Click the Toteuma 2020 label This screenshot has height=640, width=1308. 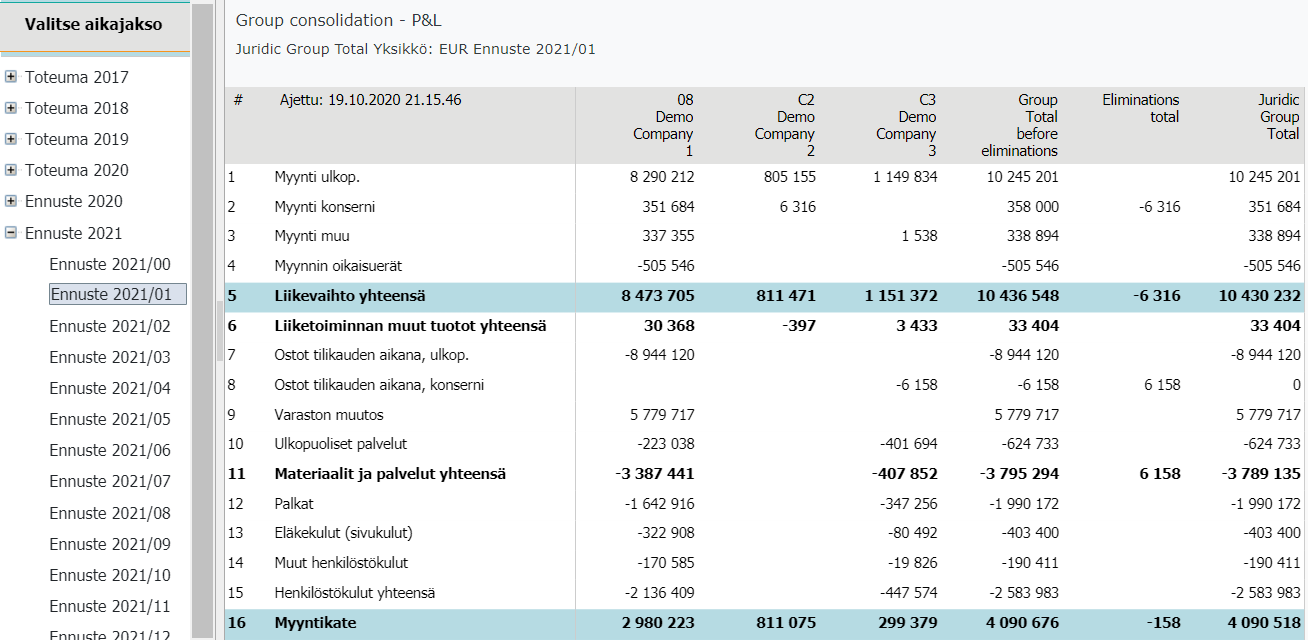[x=77, y=170]
